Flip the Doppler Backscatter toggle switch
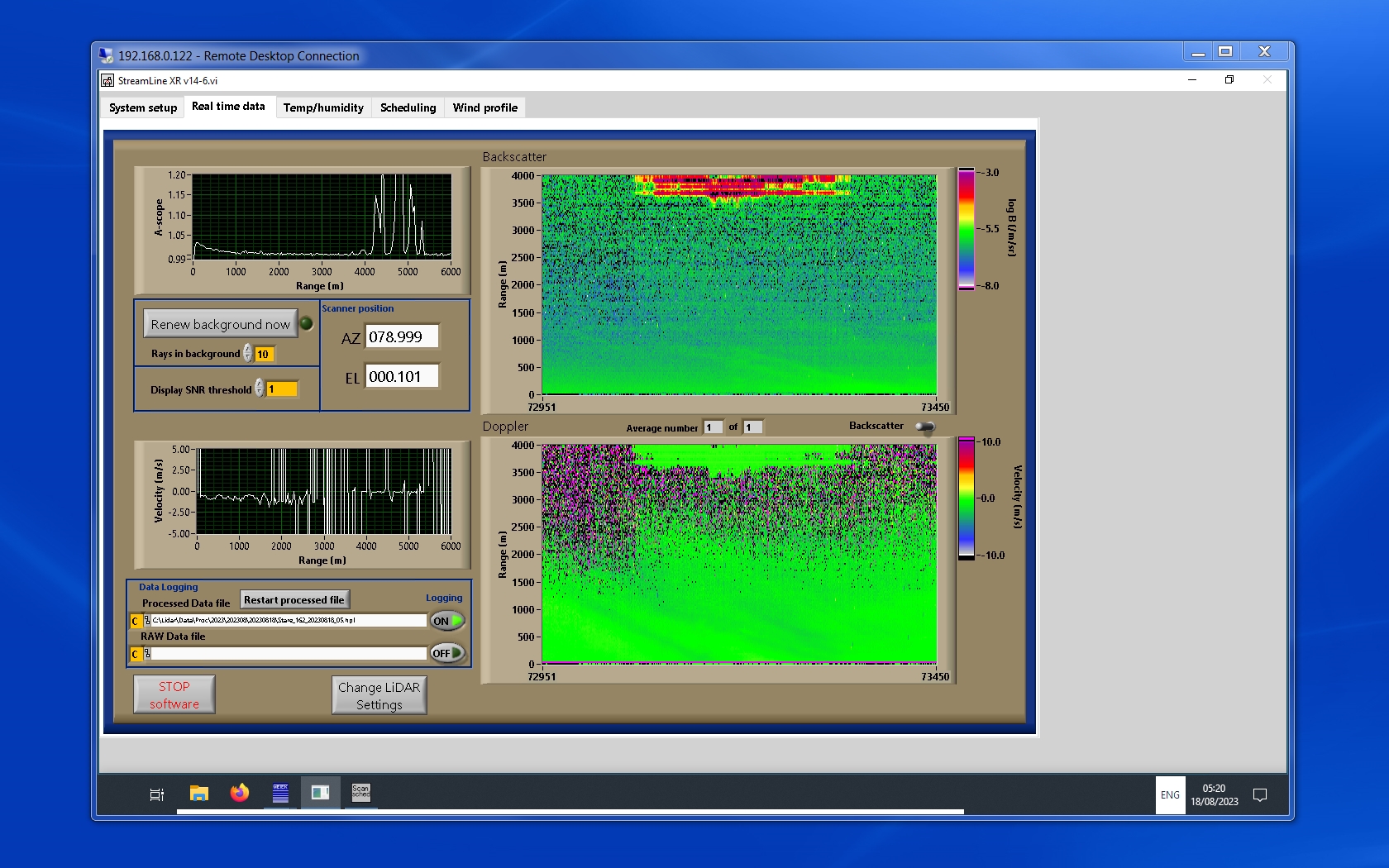Image resolution: width=1389 pixels, height=868 pixels. (925, 427)
